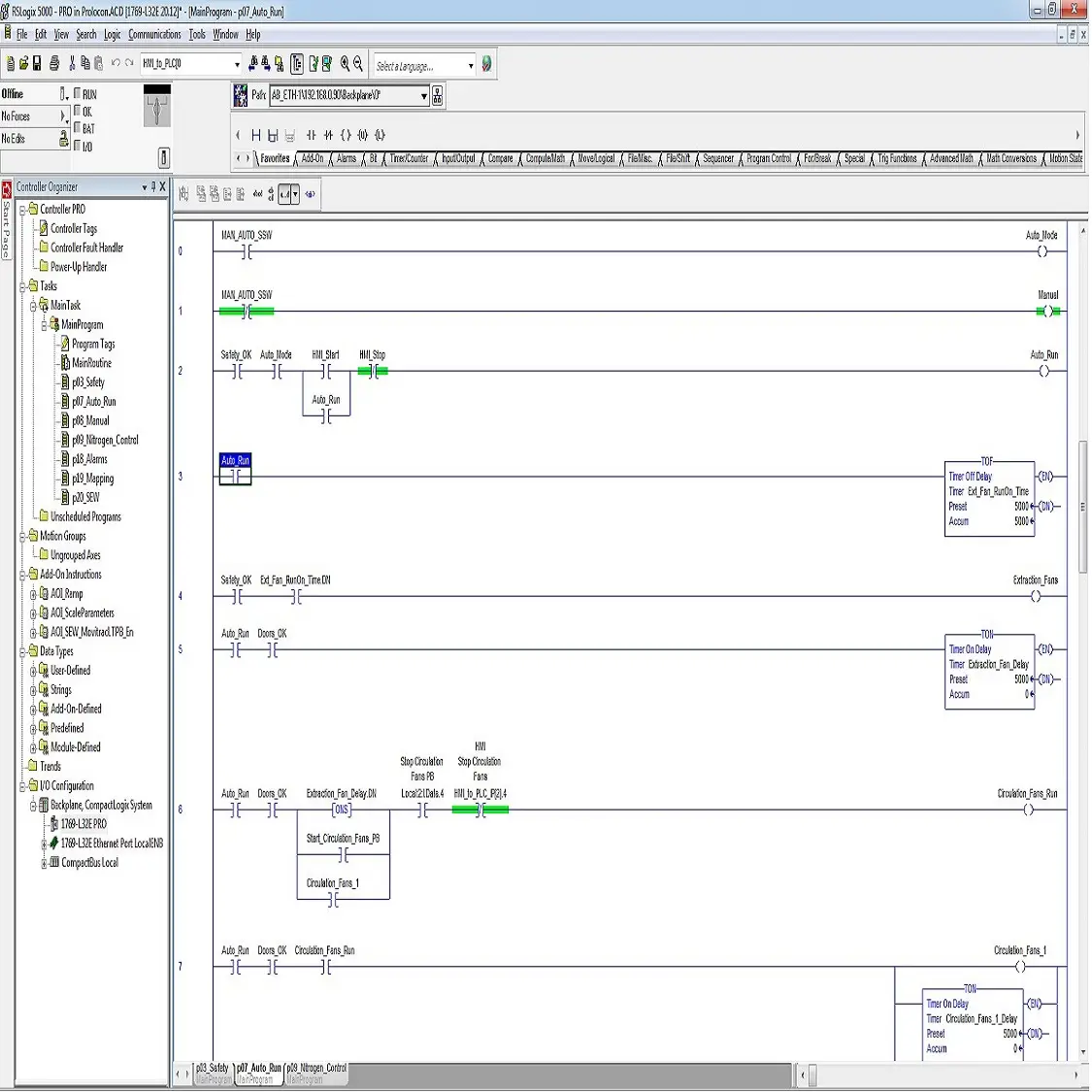Open the HMI_to_PLC[0] search dropdown

(x=237, y=64)
